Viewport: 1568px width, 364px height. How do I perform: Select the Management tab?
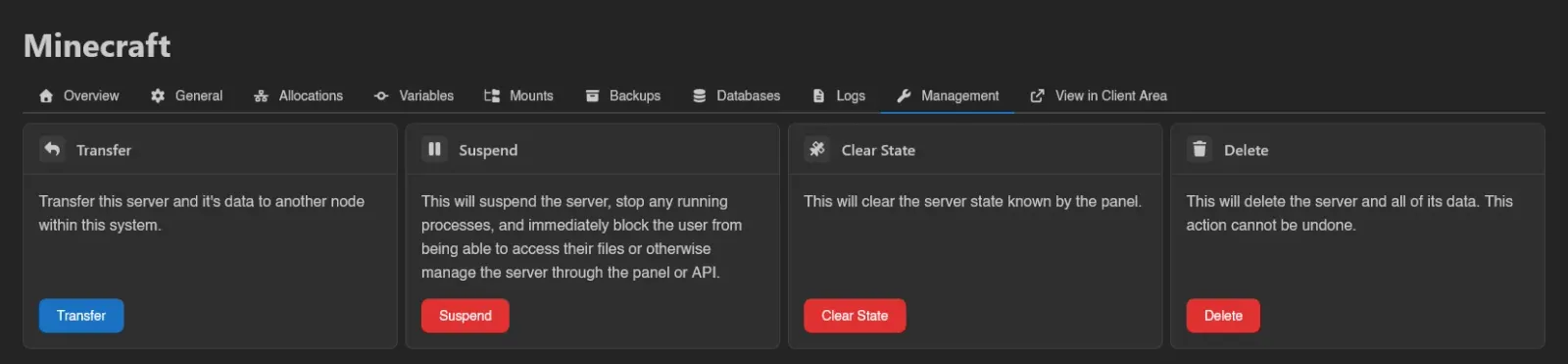(x=948, y=96)
